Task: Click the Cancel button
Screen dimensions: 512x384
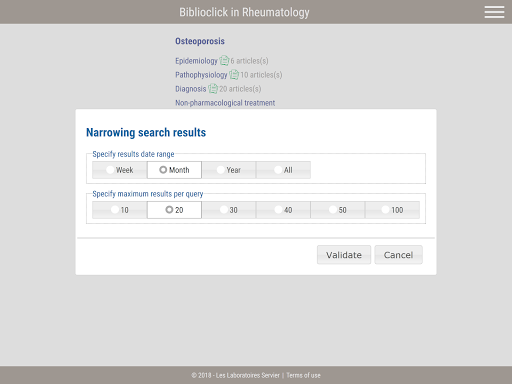Action: 398,255
